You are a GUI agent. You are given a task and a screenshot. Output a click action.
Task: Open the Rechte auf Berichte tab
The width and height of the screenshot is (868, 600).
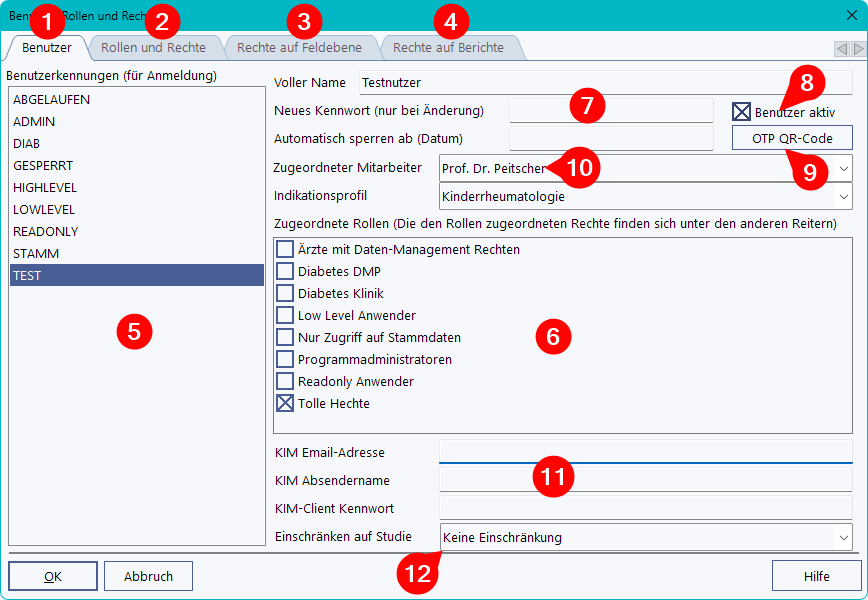pos(448,48)
